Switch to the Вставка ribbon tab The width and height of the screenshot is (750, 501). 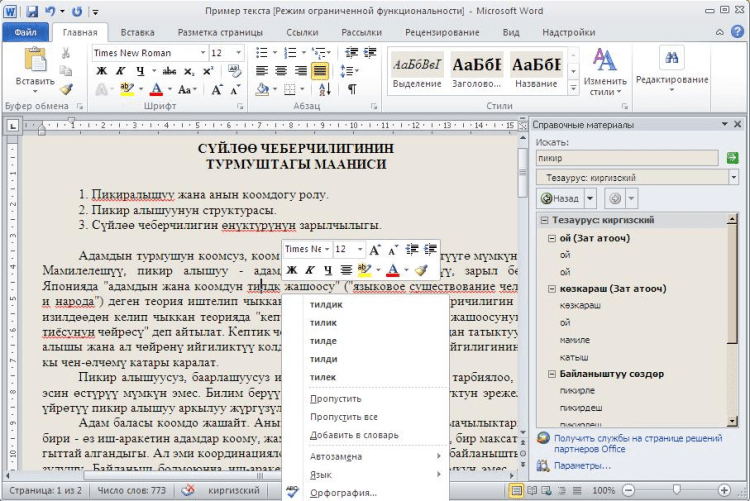pos(137,32)
